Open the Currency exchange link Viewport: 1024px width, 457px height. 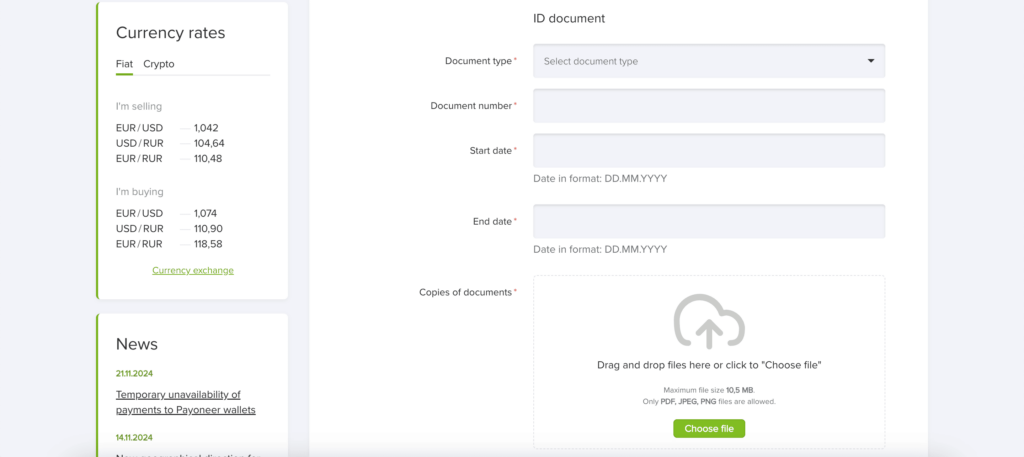coord(193,270)
